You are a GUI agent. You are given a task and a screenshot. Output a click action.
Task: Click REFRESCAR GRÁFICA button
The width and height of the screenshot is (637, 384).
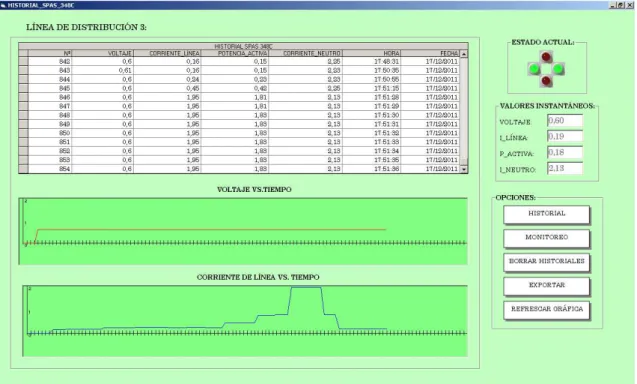(x=546, y=310)
